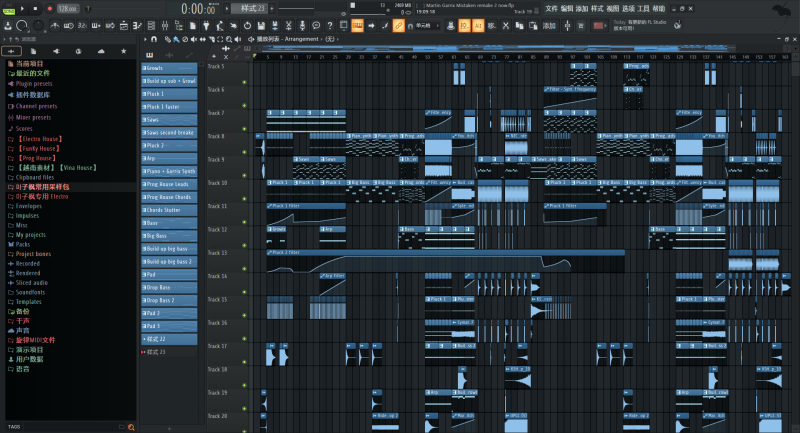
Task: Open the 帮助 menu
Action: (x=659, y=9)
